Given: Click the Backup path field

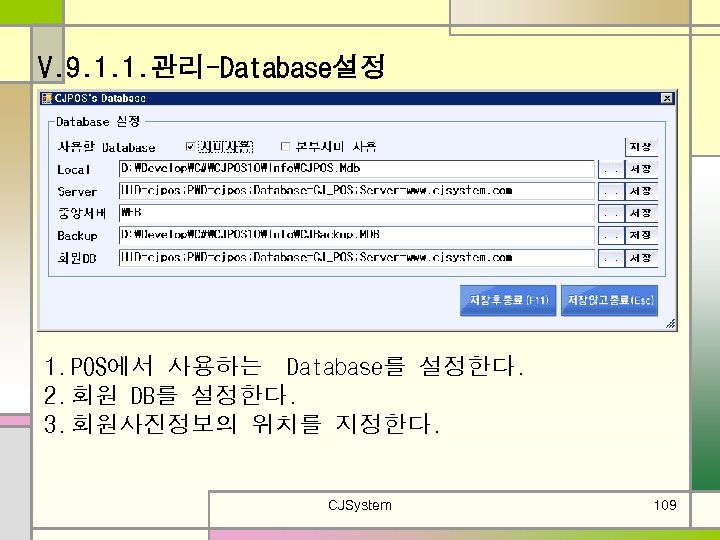Looking at the screenshot, I should (357, 235).
